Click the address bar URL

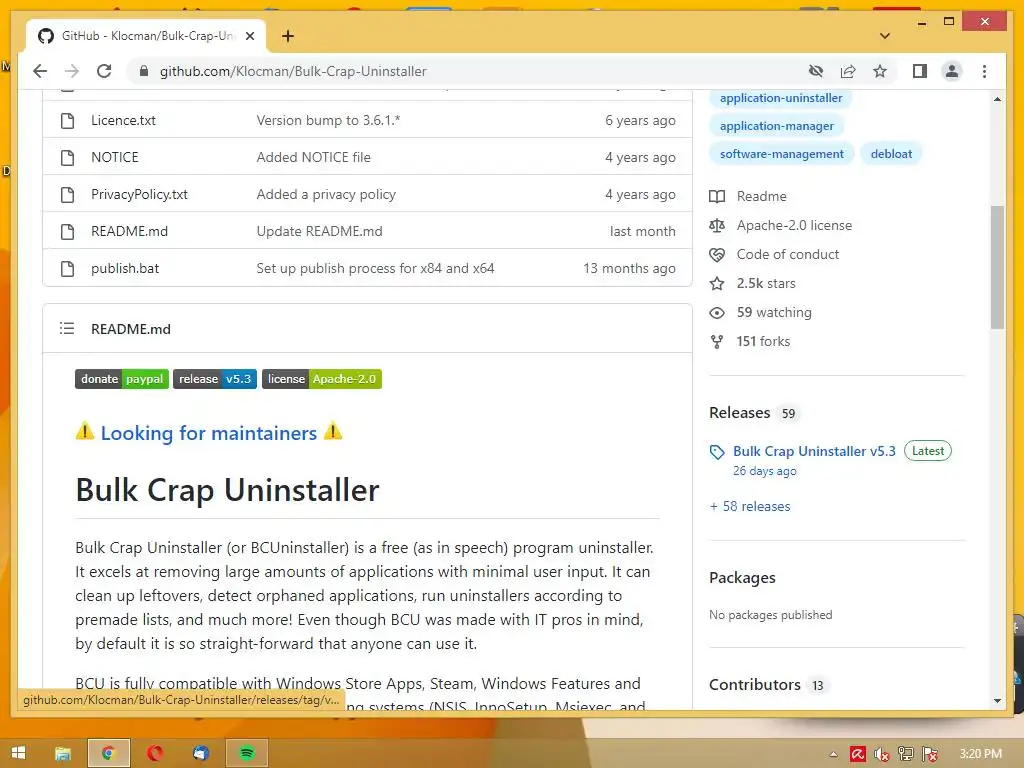(293, 71)
